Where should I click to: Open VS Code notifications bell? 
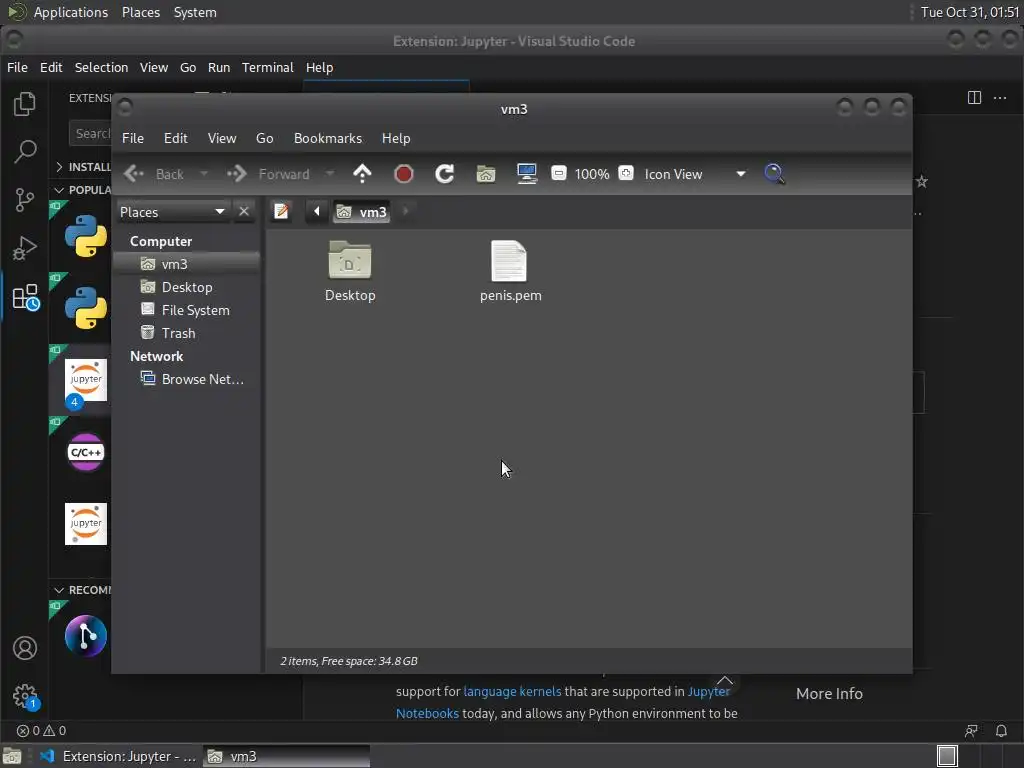pos(1001,731)
